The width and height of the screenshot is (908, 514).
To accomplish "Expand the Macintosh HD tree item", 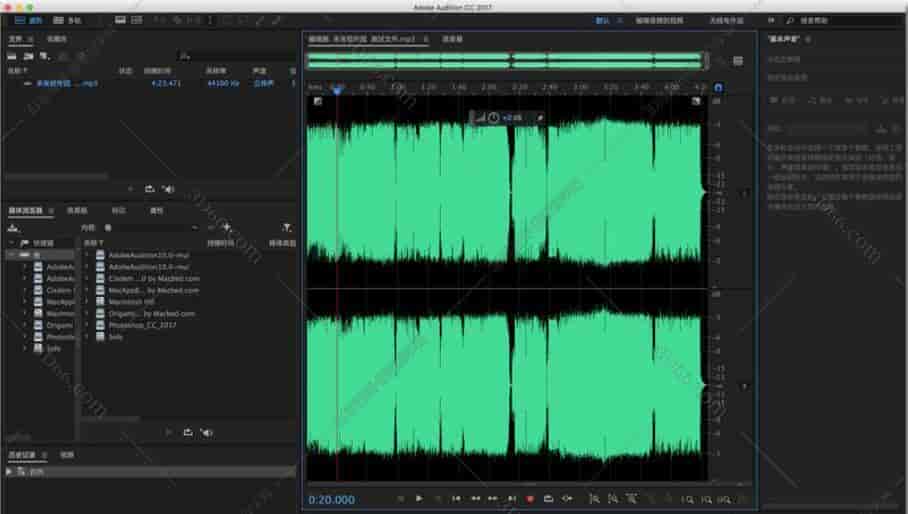I will 87,301.
